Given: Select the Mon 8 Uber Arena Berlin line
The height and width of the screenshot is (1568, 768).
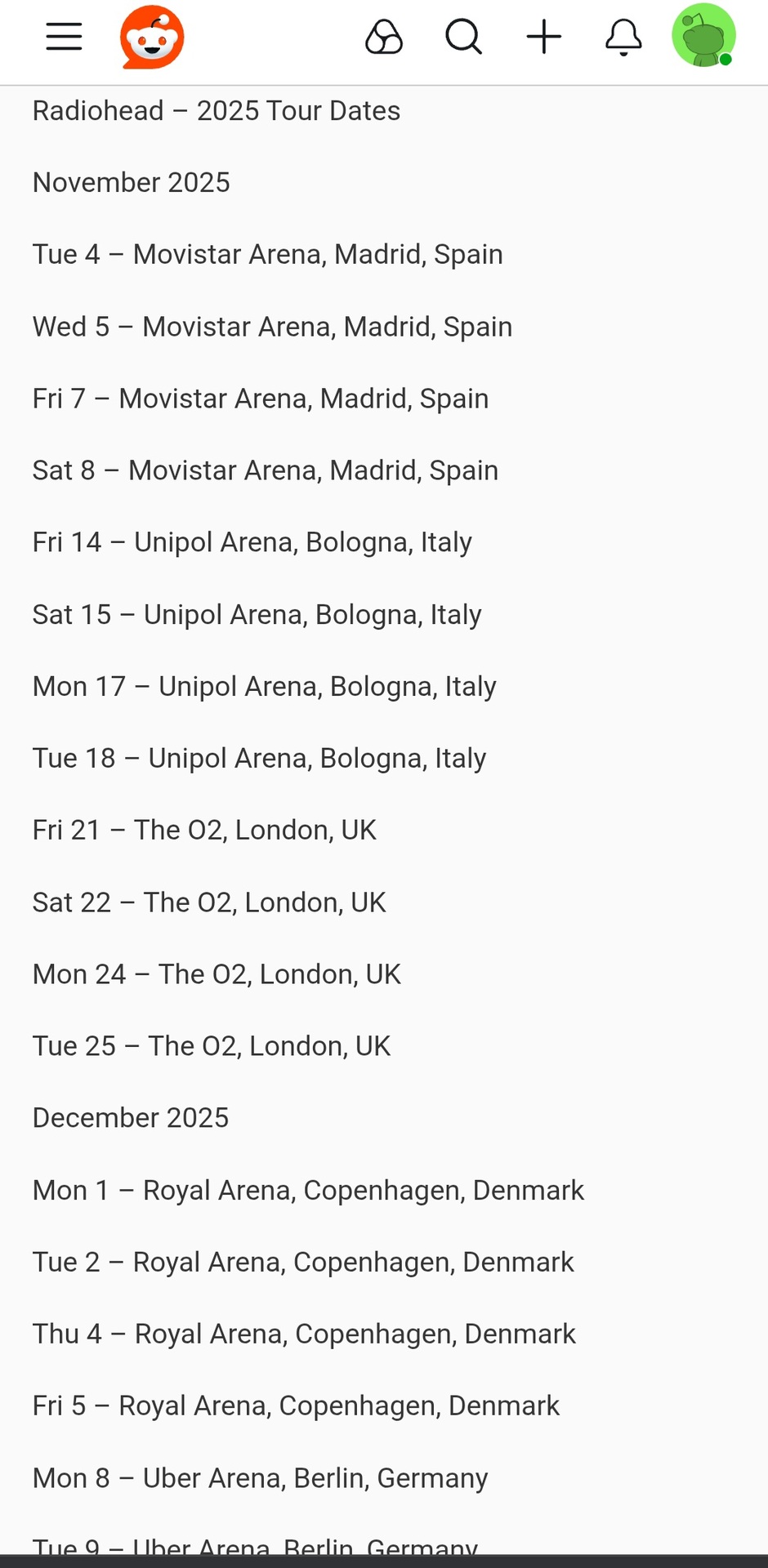Looking at the screenshot, I should 260,1478.
